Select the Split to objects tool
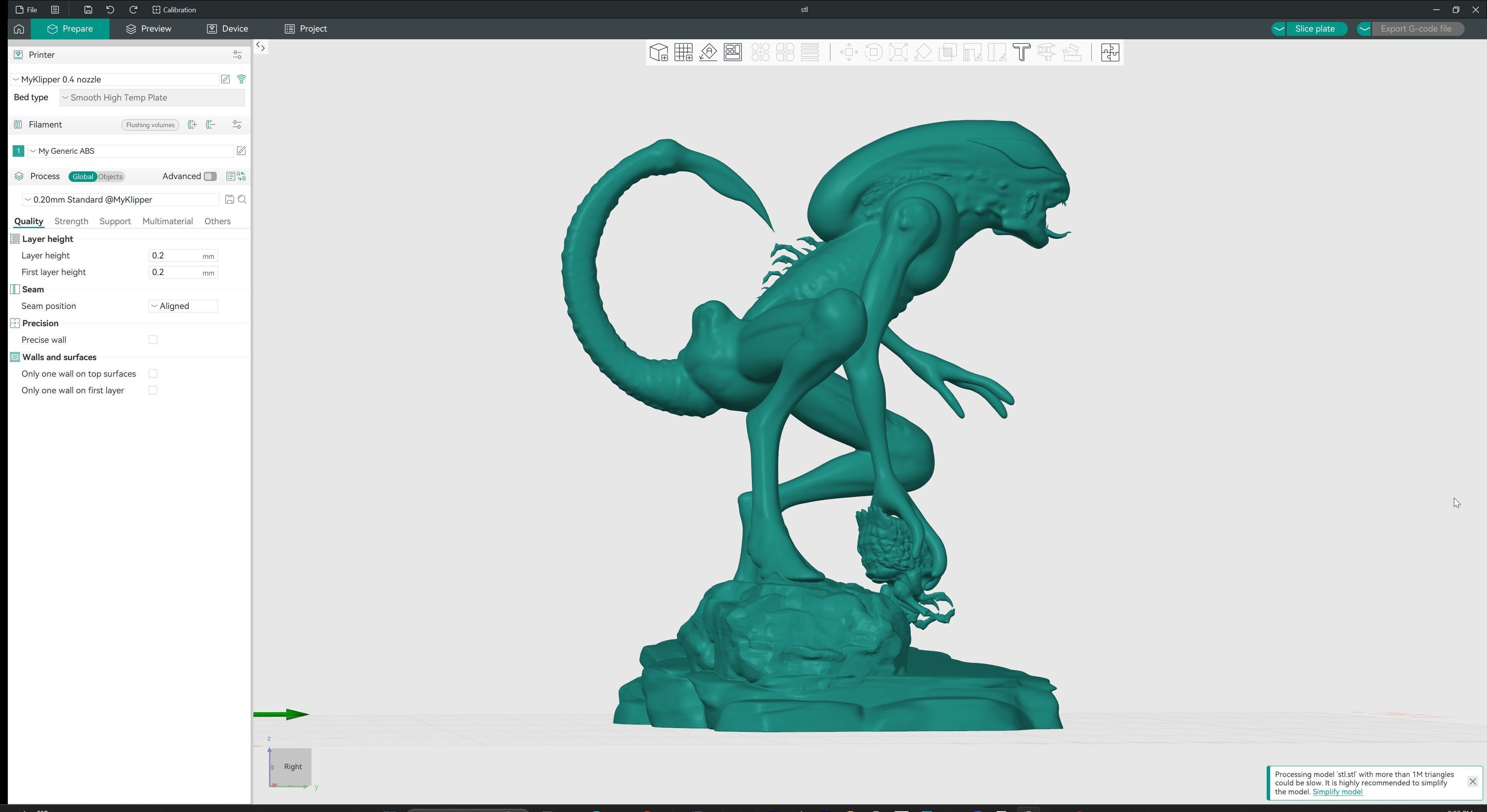 [761, 52]
